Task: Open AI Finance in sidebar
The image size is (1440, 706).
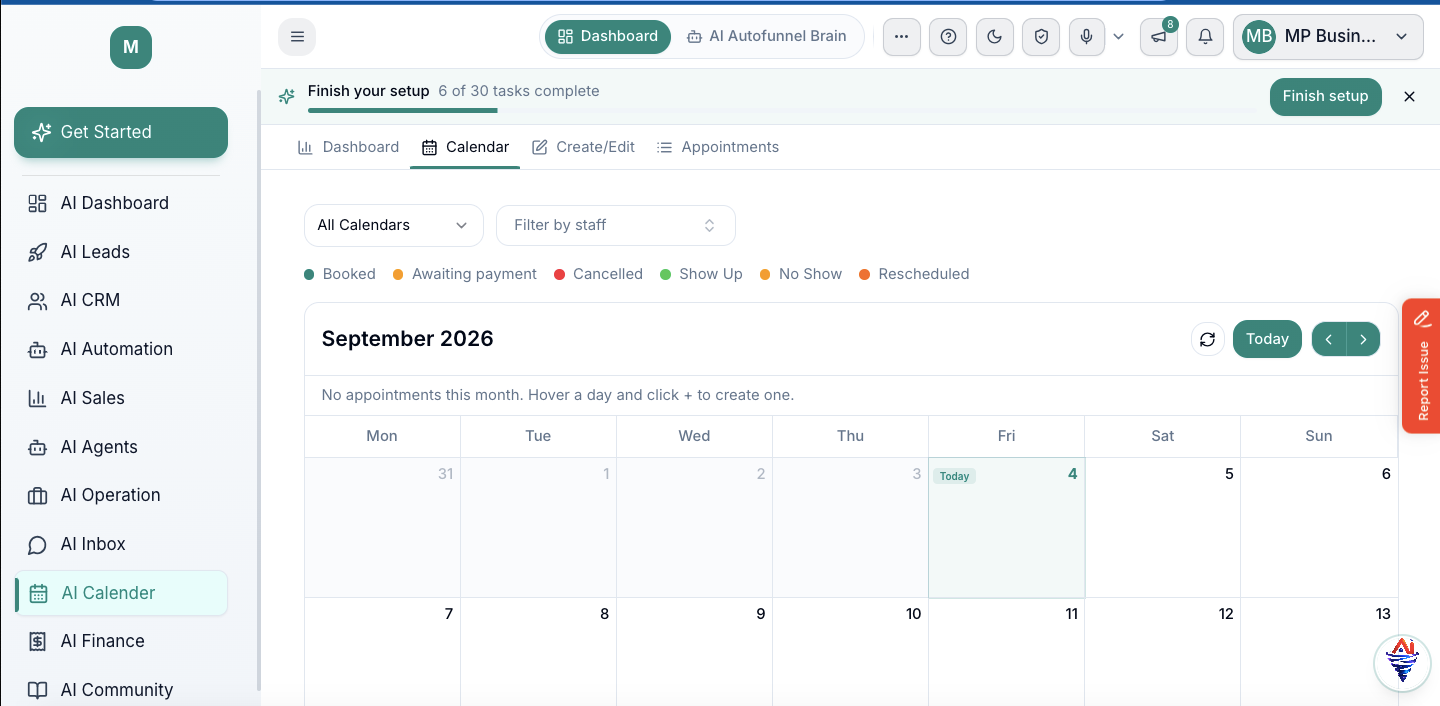Action: 121,641
